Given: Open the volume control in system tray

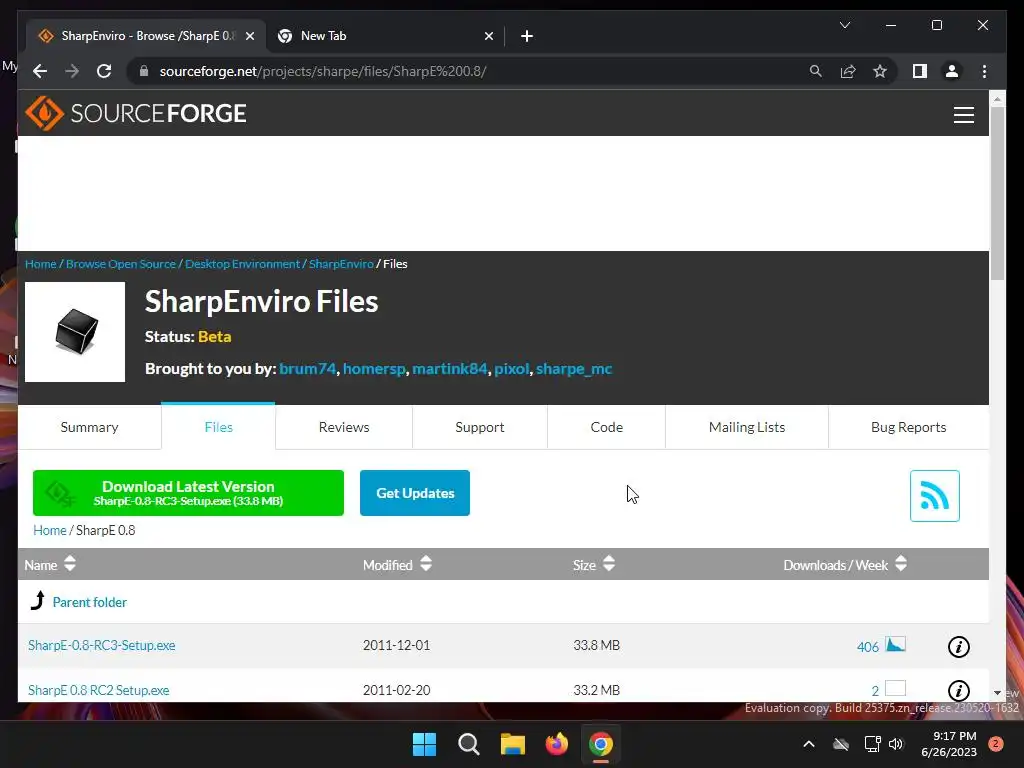Looking at the screenshot, I should [x=896, y=744].
